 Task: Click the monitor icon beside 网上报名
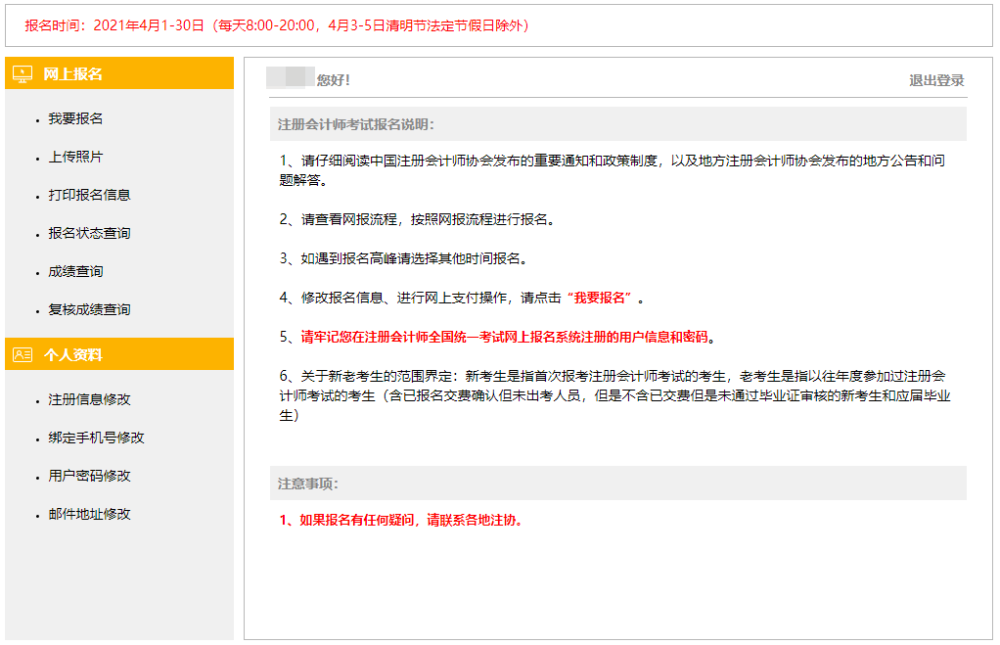[22, 74]
